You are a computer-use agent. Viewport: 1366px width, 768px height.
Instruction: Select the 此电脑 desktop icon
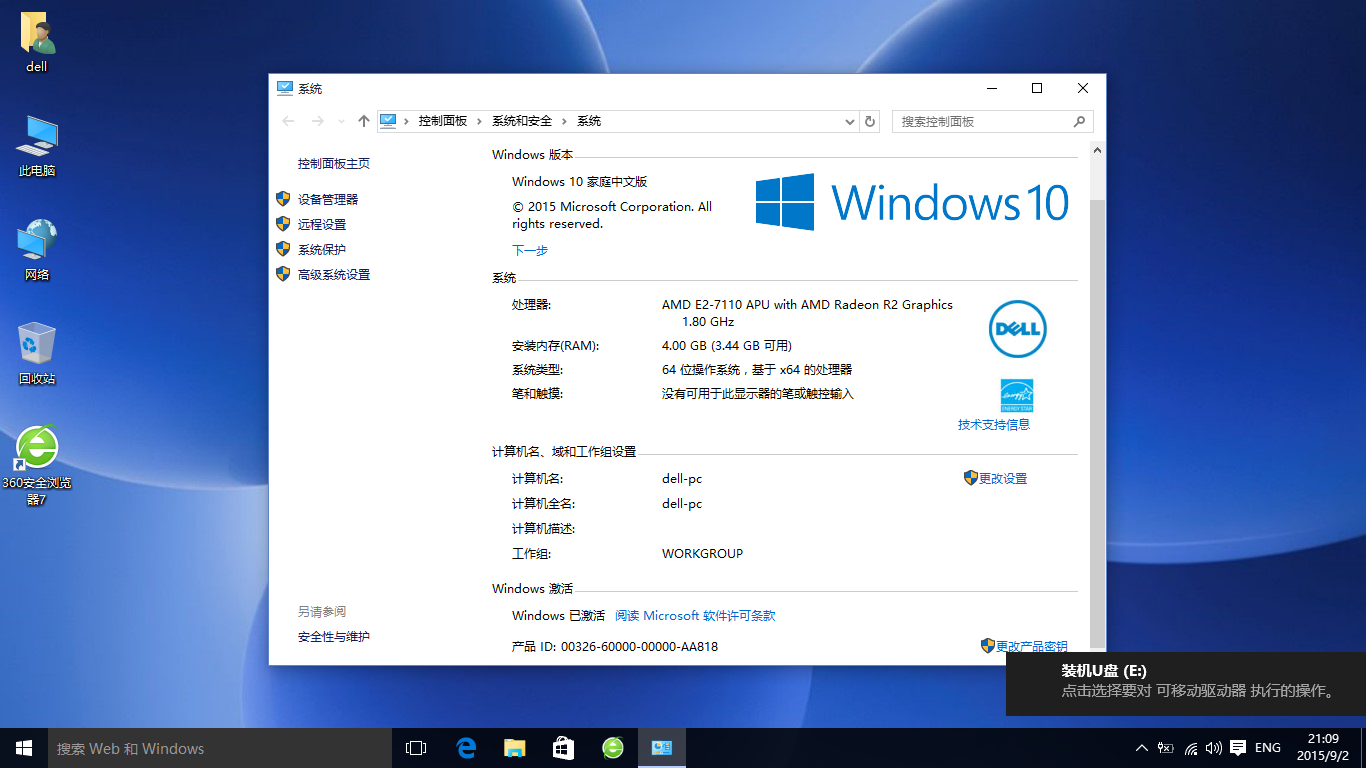(x=37, y=146)
